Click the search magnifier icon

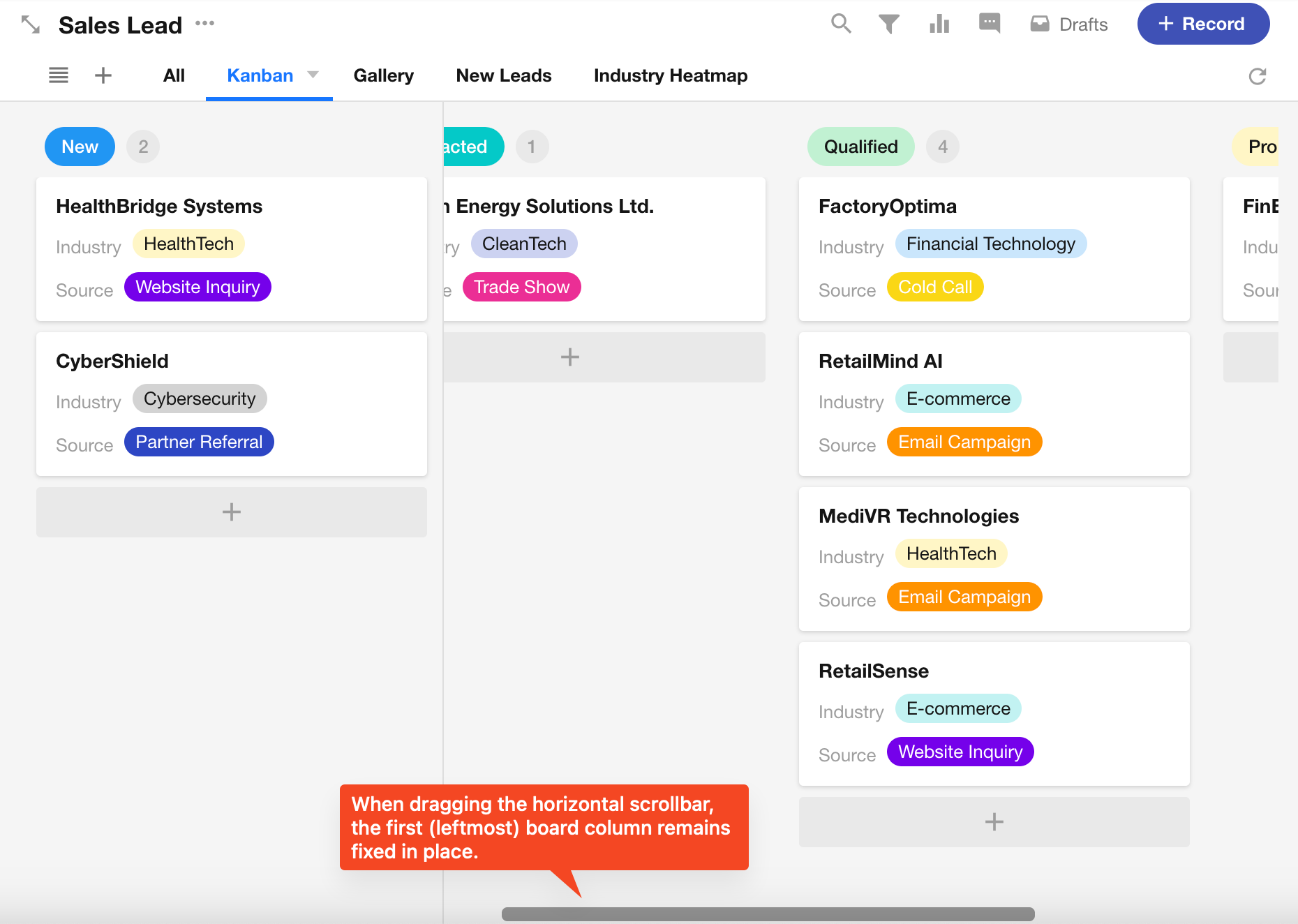tap(841, 24)
